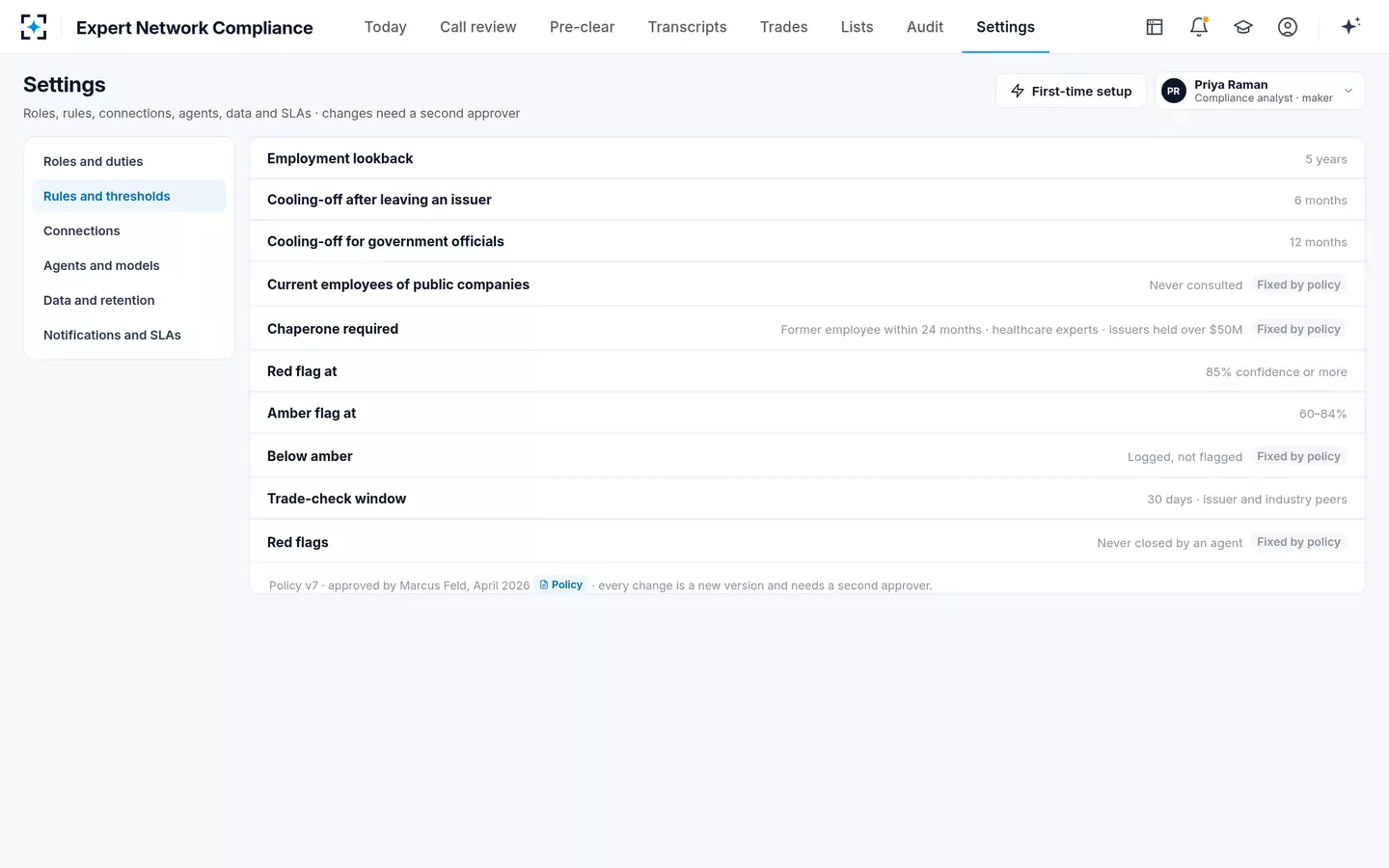Go to the Audit tab

pyautogui.click(x=925, y=27)
